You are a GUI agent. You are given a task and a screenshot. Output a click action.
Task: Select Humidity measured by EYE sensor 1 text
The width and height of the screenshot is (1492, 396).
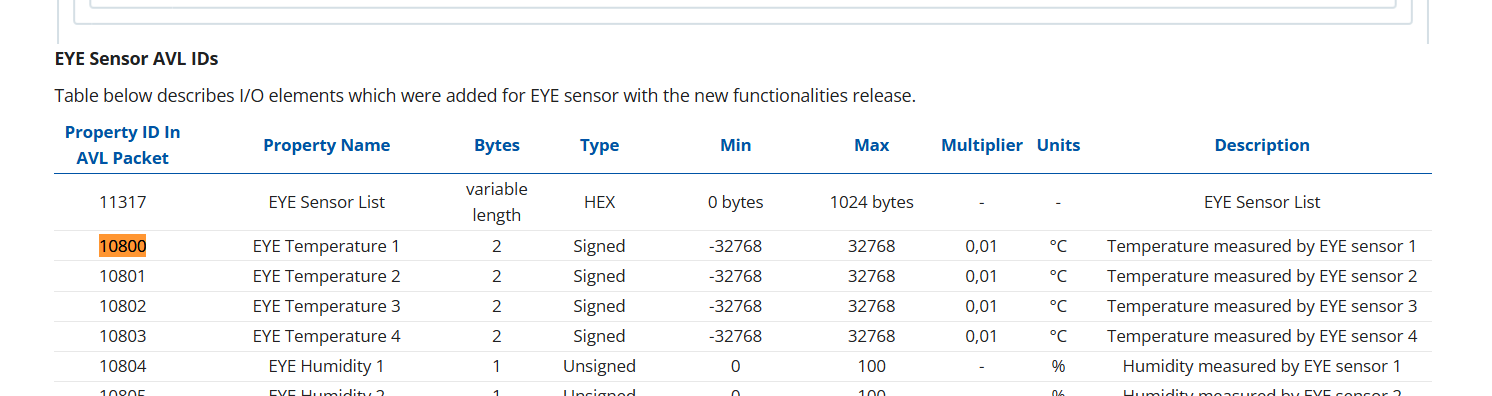click(x=1262, y=366)
